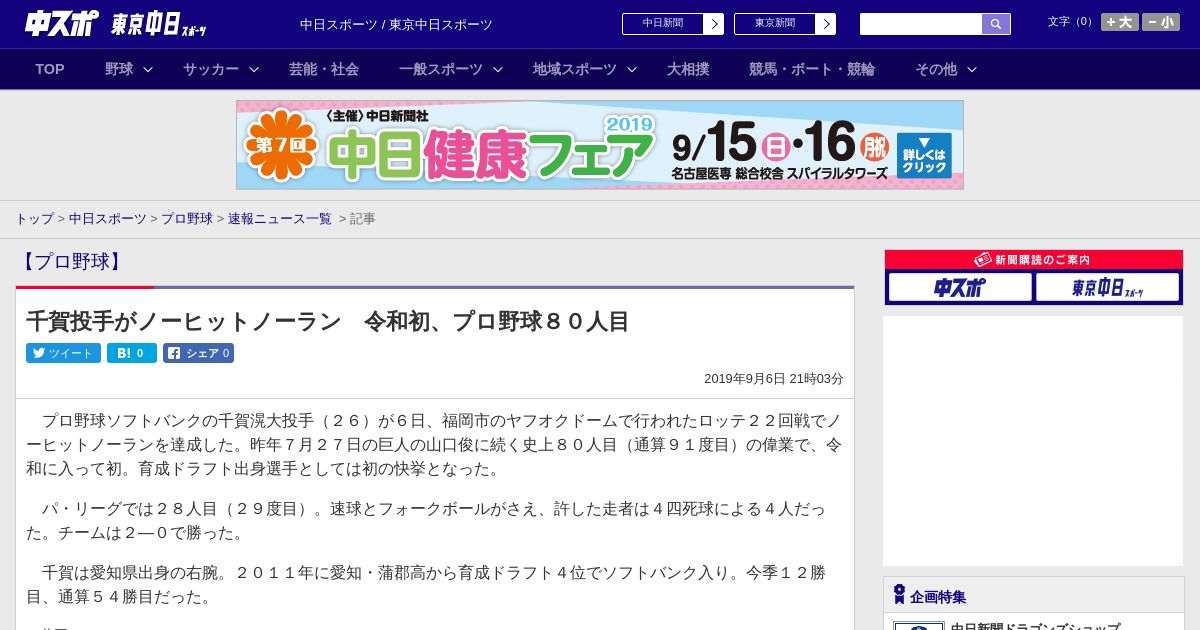
Task: Increase font size with ＋大 button
Action: click(x=1119, y=22)
